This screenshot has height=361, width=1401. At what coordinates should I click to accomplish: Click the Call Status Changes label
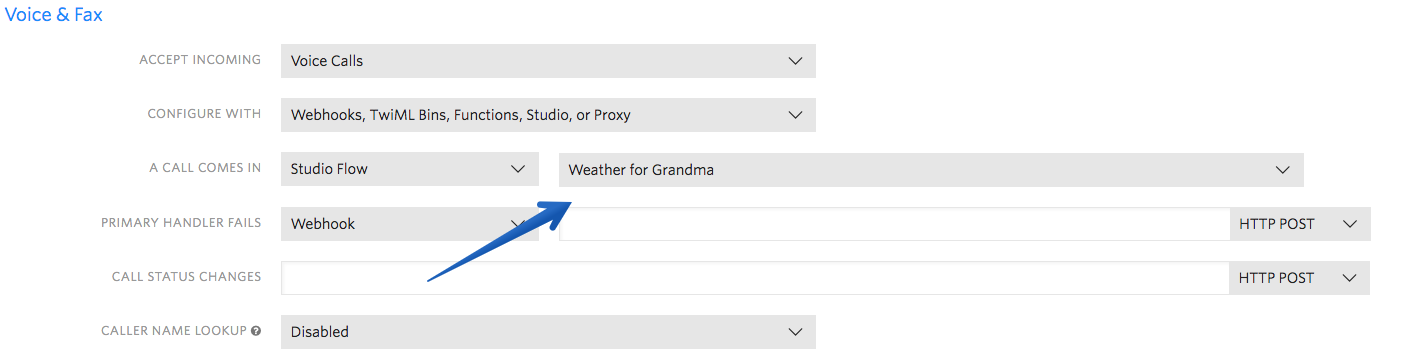tap(186, 277)
